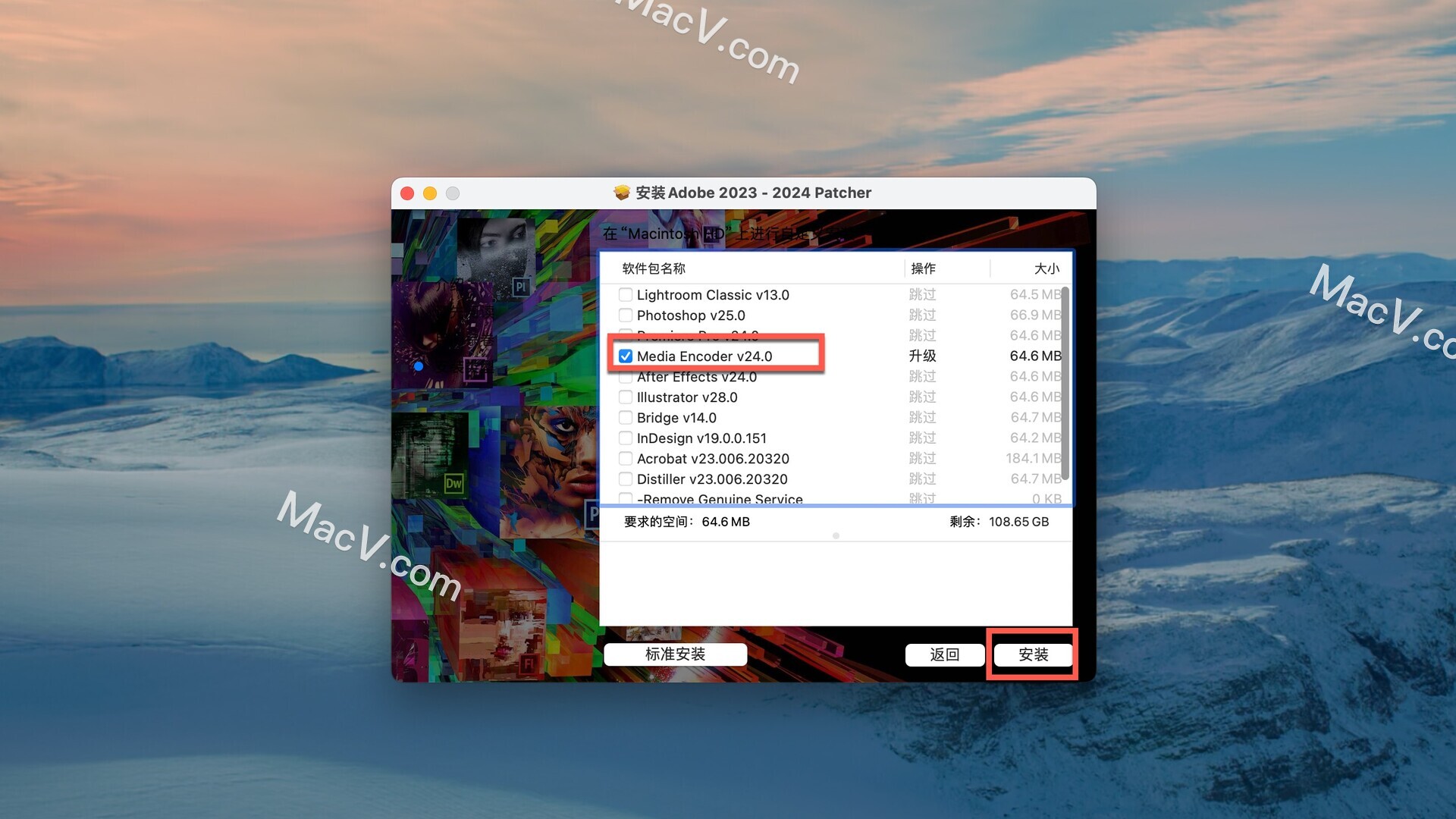Select the InDesign v19.0.0.151 checkbox
The width and height of the screenshot is (1456, 819).
coord(626,438)
